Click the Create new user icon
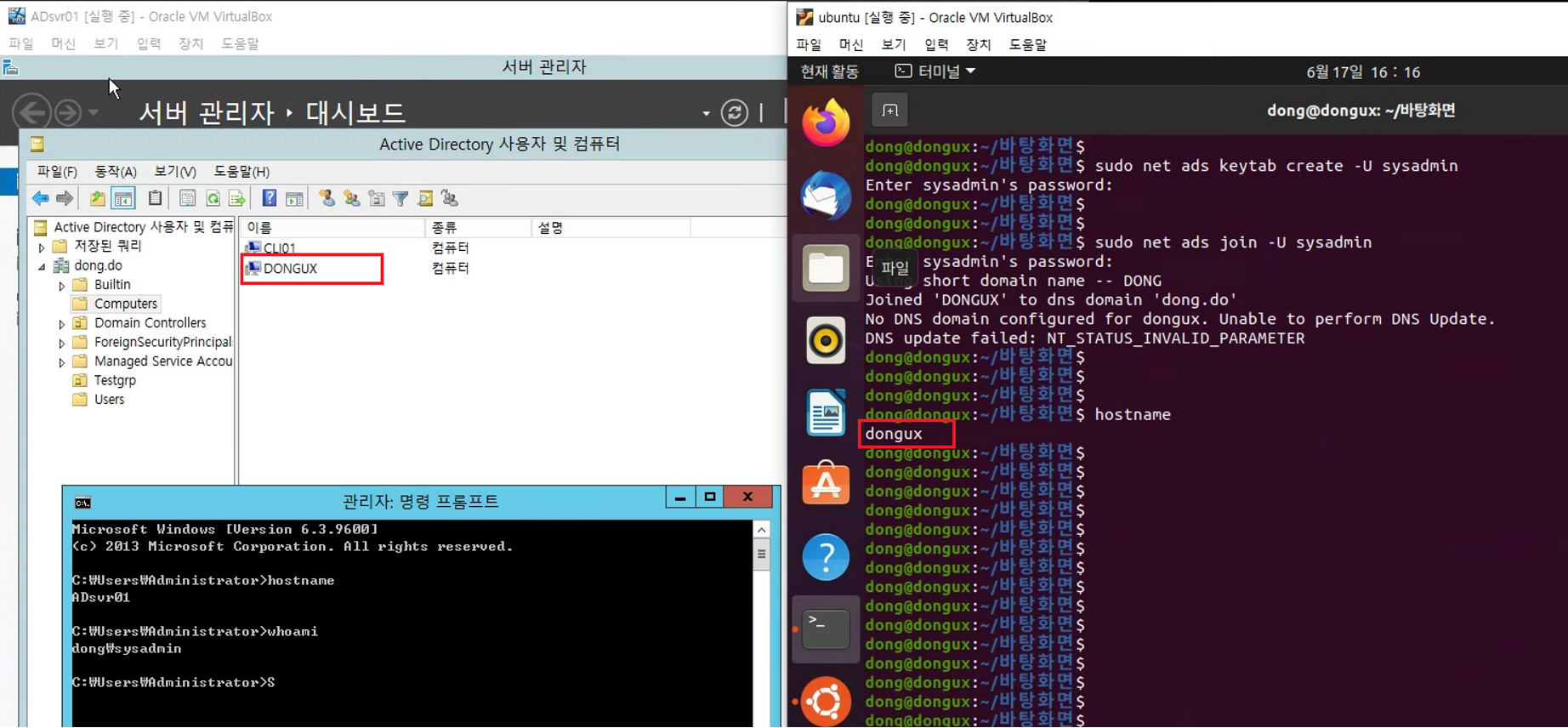The height and width of the screenshot is (728, 1568). tap(327, 199)
